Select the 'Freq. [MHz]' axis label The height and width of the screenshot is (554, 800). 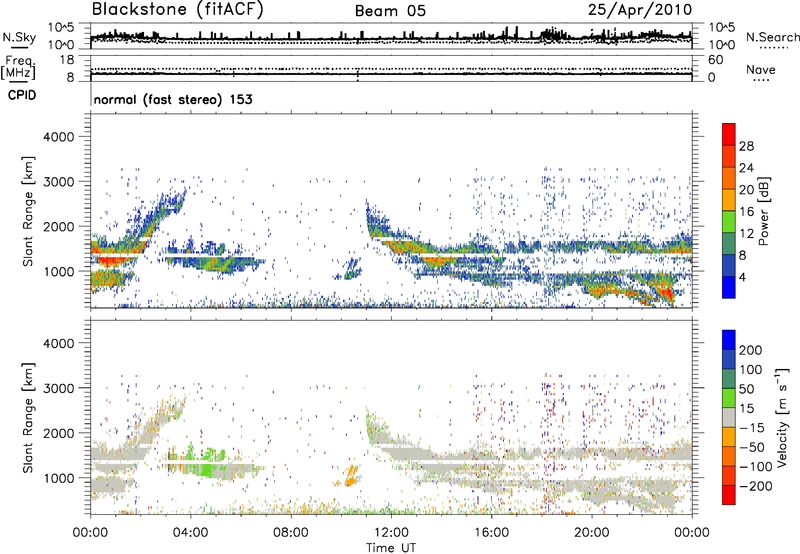pos(18,68)
